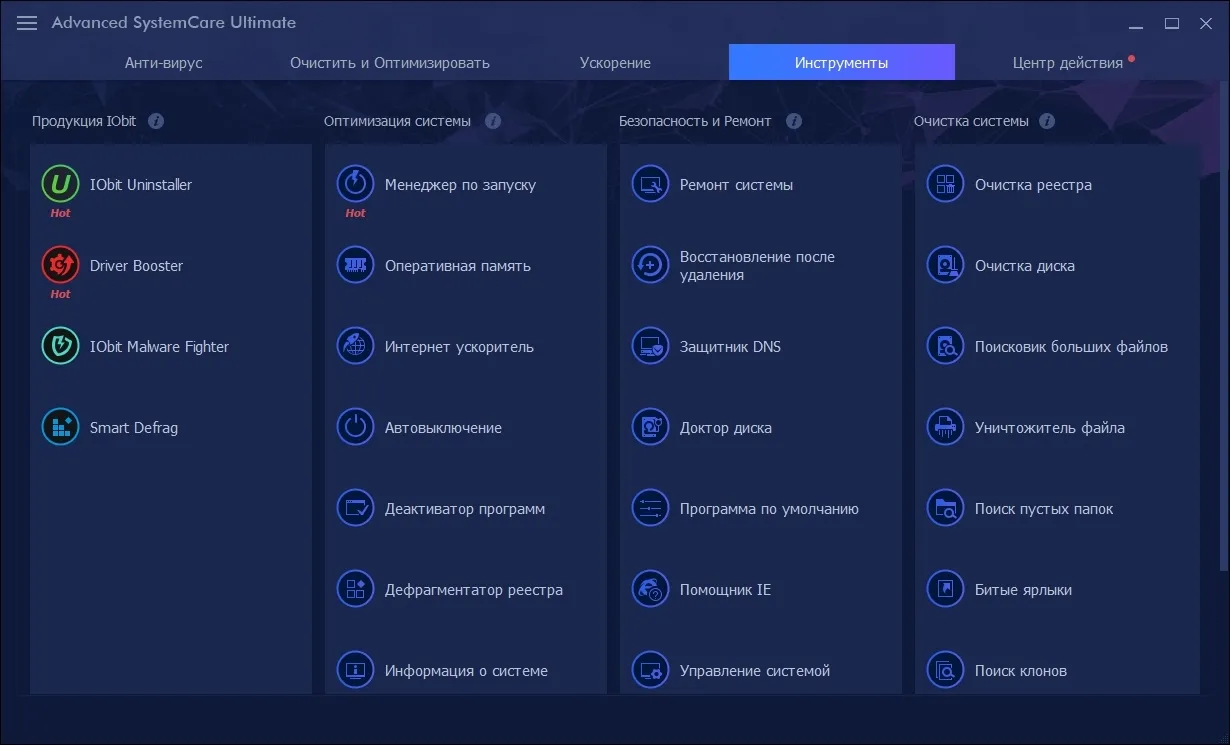Click info icon beside Очистка системы

click(1046, 121)
